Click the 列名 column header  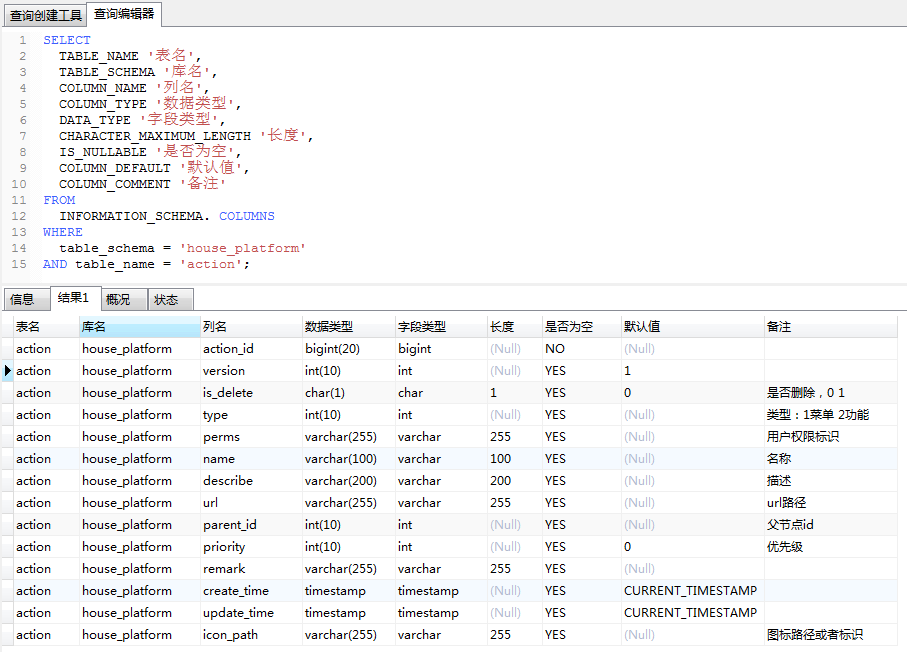(251, 327)
